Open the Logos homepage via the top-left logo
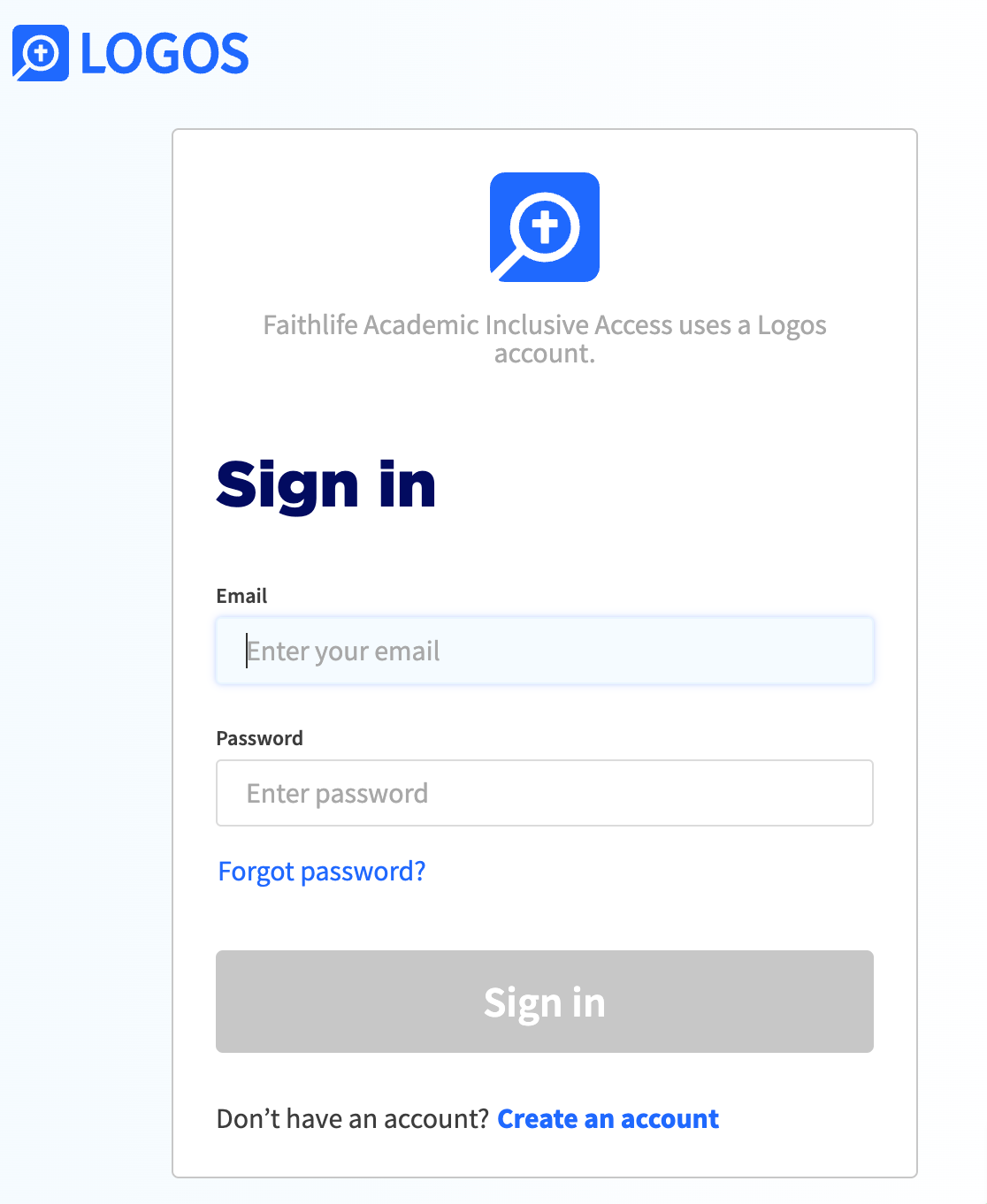The image size is (987, 1204). coord(131,55)
